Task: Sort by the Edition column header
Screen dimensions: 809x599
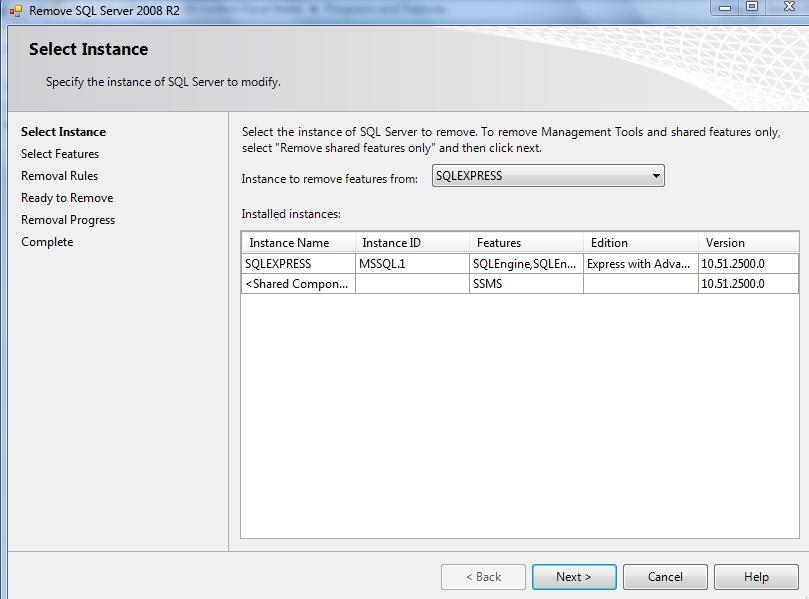Action: (x=640, y=242)
